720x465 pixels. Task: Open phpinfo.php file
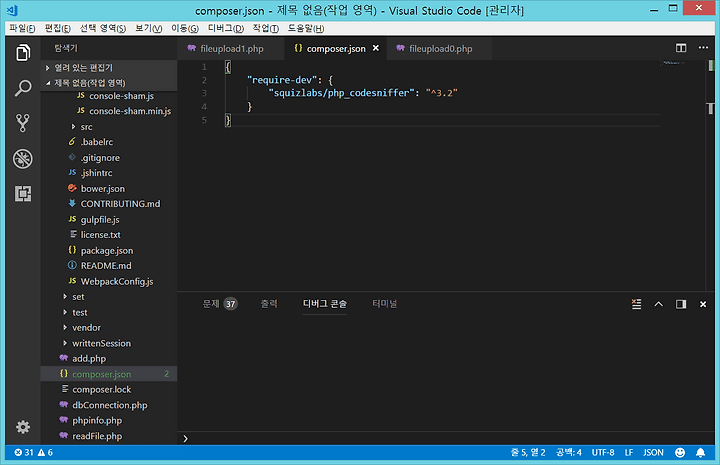pyautogui.click(x=109, y=420)
